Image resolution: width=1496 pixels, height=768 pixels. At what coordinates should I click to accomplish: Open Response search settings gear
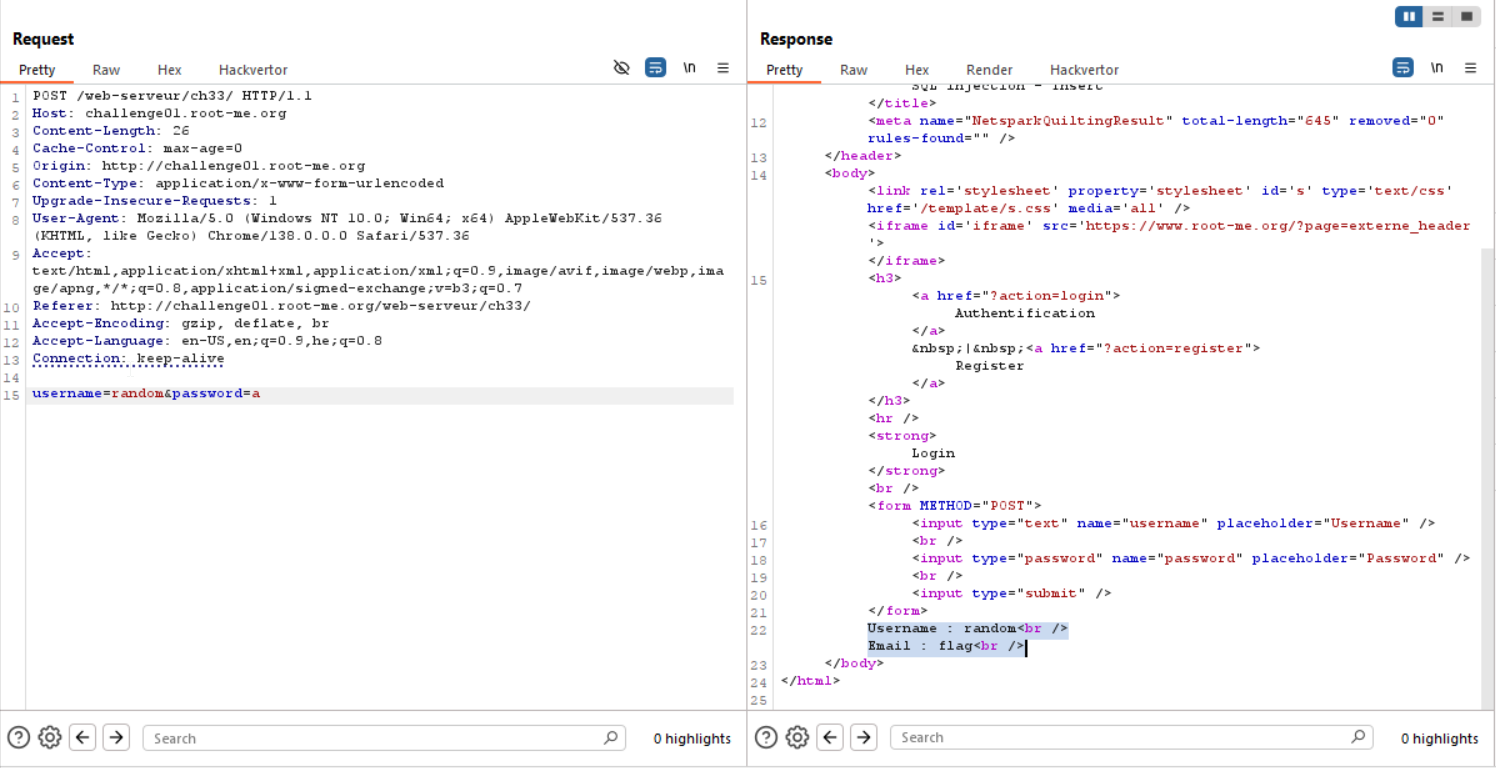(796, 738)
